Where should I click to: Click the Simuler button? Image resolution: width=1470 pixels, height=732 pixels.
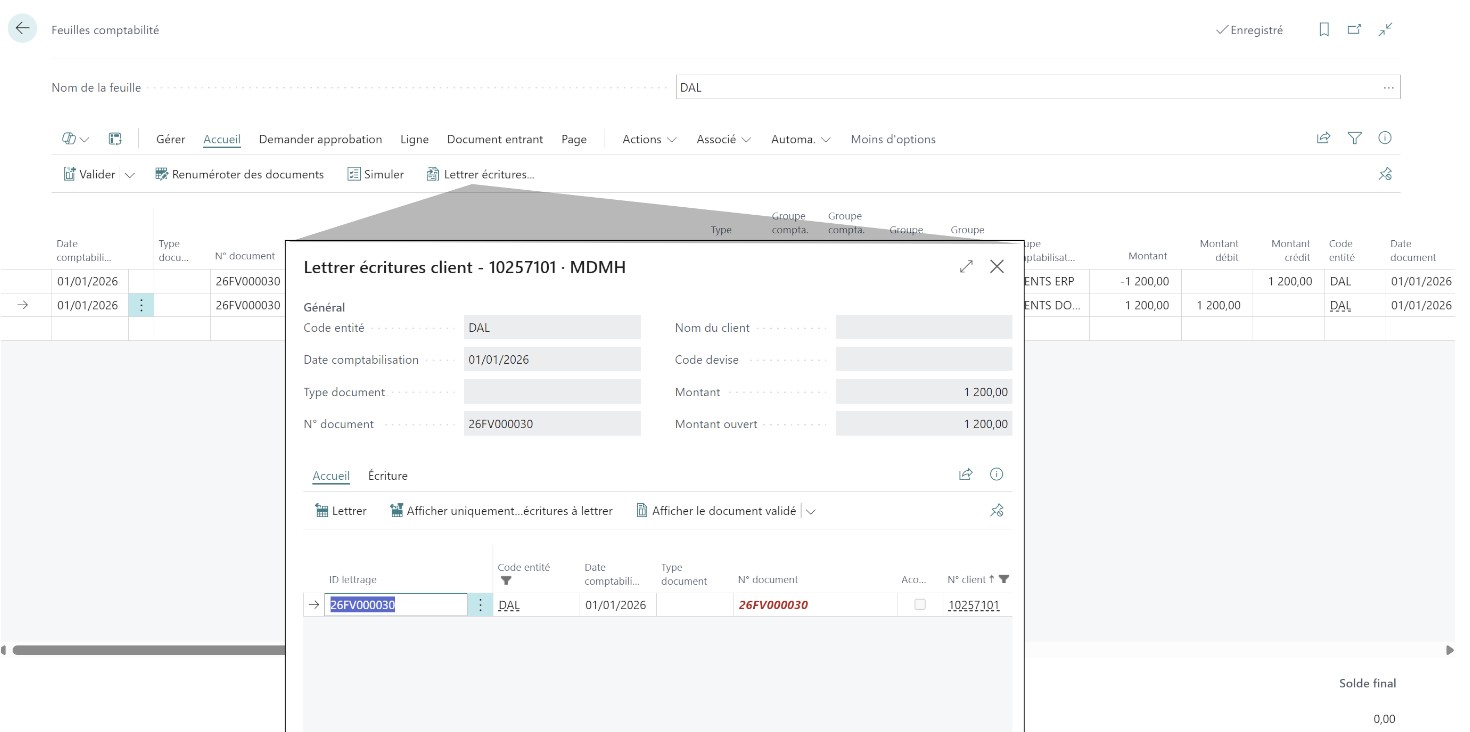376,175
